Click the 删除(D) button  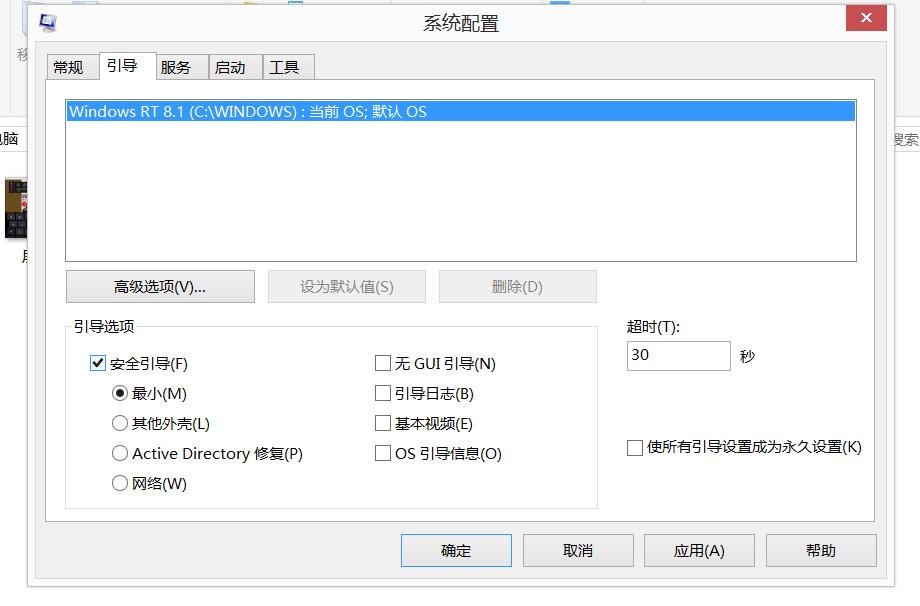click(x=518, y=286)
